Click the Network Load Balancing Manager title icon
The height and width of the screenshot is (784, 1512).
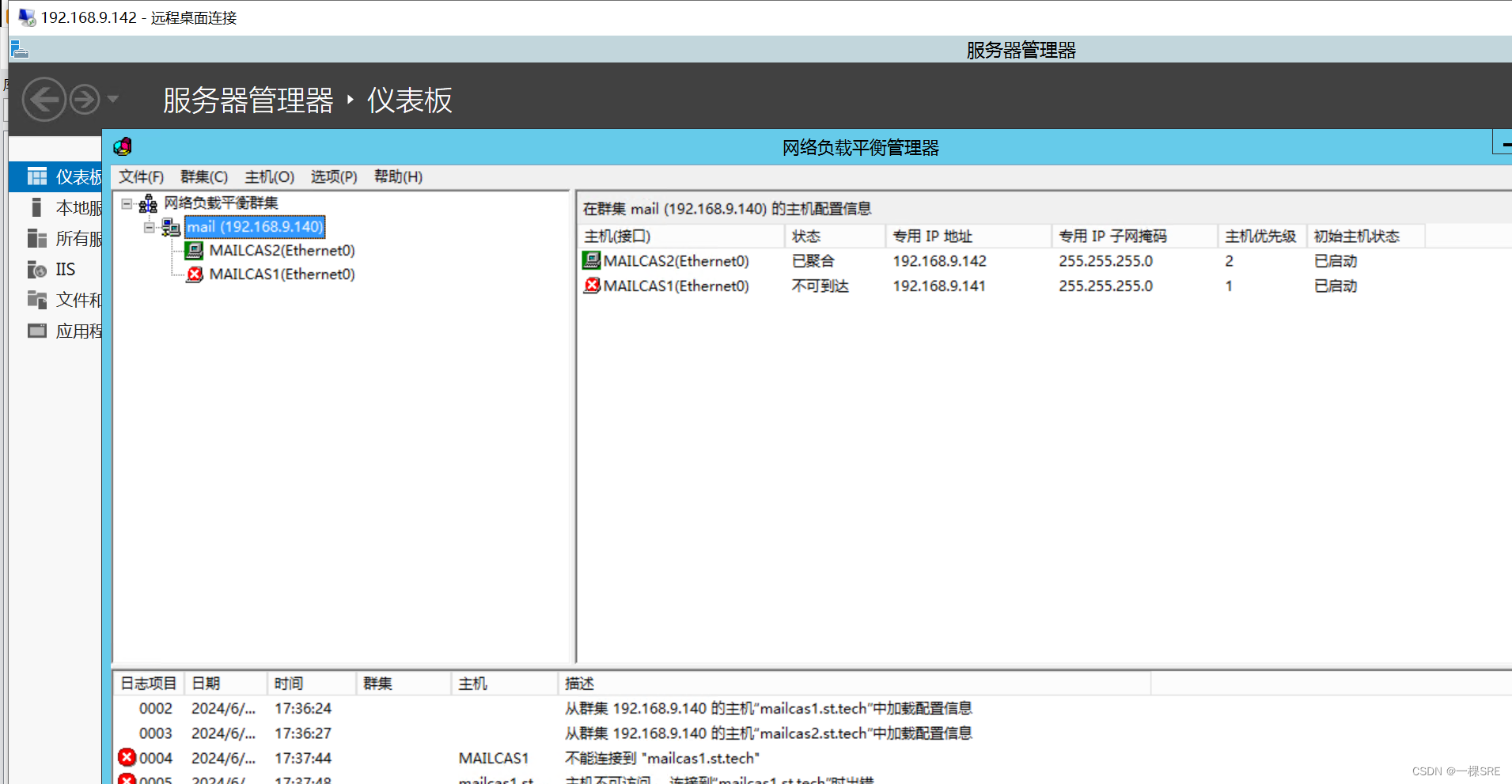tap(123, 146)
